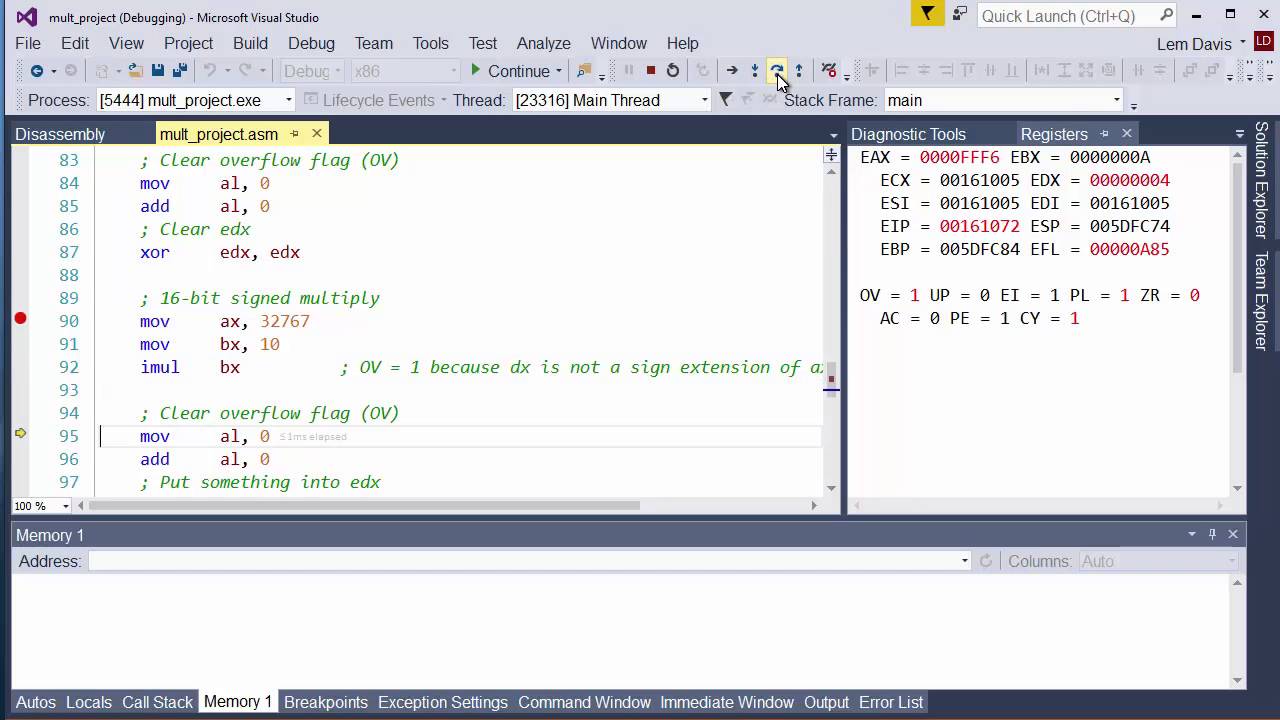Click the Find in Files icon

[585, 71]
